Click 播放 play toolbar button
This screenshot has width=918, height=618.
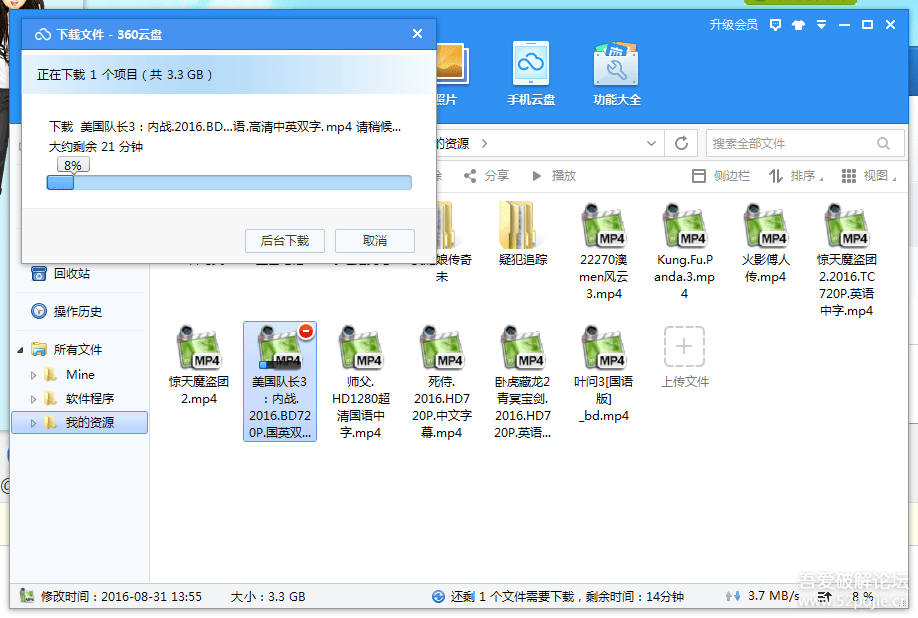554,176
